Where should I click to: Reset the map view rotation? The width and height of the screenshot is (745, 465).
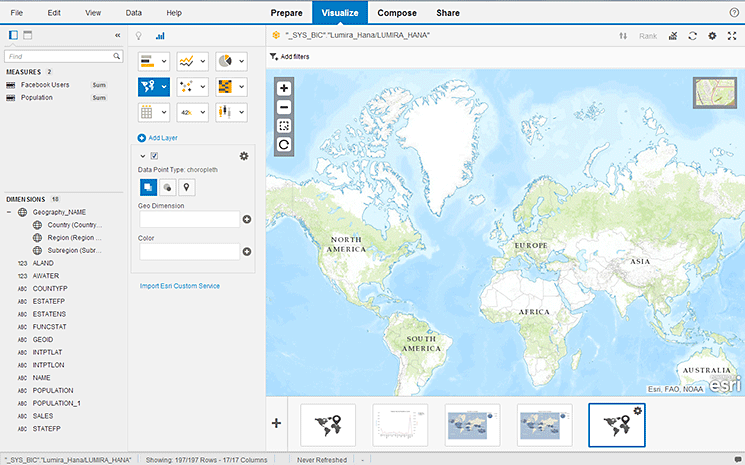point(284,145)
